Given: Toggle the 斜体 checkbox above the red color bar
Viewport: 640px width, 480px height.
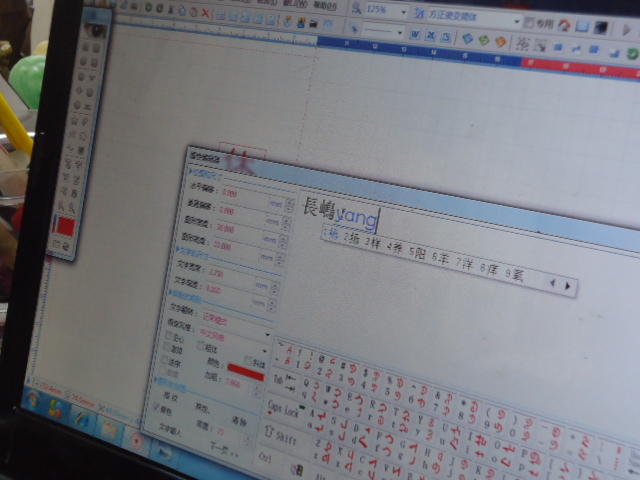Looking at the screenshot, I should (249, 360).
